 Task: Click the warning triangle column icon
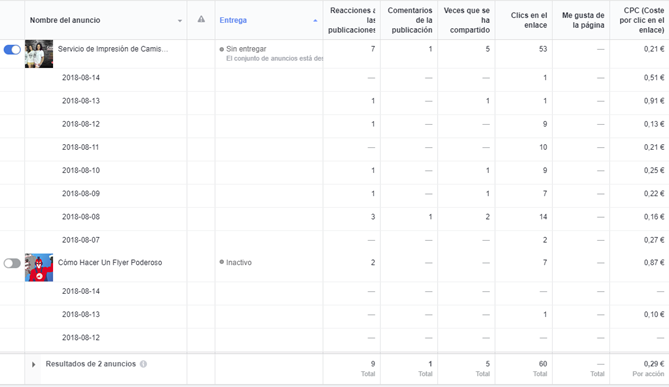point(201,19)
